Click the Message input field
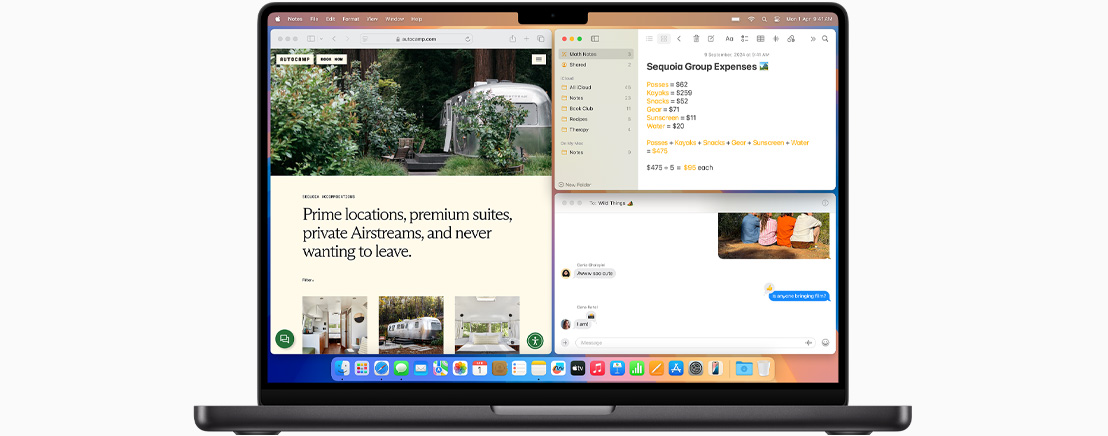This screenshot has width=1108, height=436. point(690,343)
